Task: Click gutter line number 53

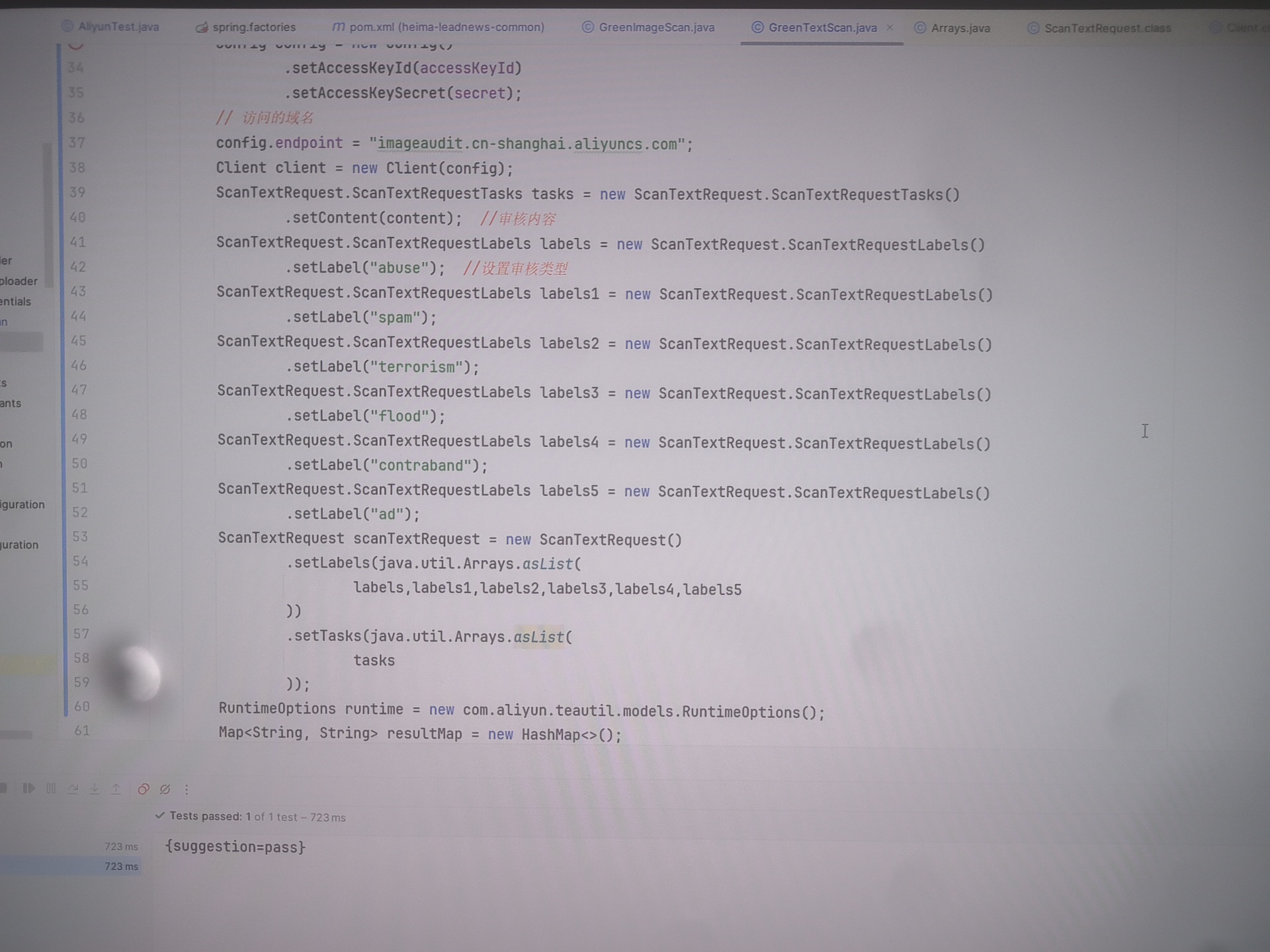Action: pyautogui.click(x=79, y=537)
